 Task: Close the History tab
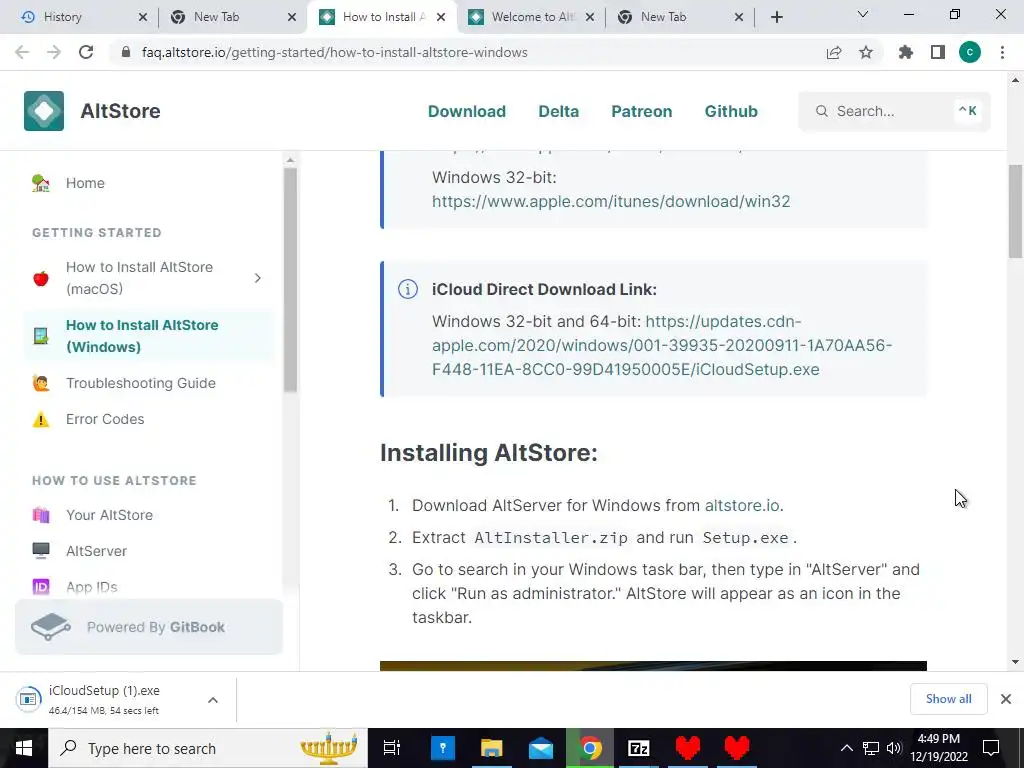coord(143,17)
